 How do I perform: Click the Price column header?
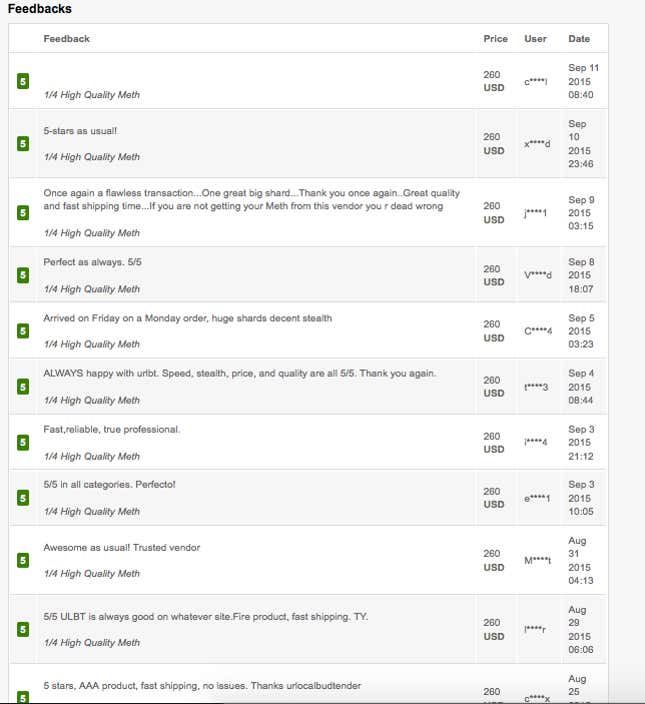point(496,39)
